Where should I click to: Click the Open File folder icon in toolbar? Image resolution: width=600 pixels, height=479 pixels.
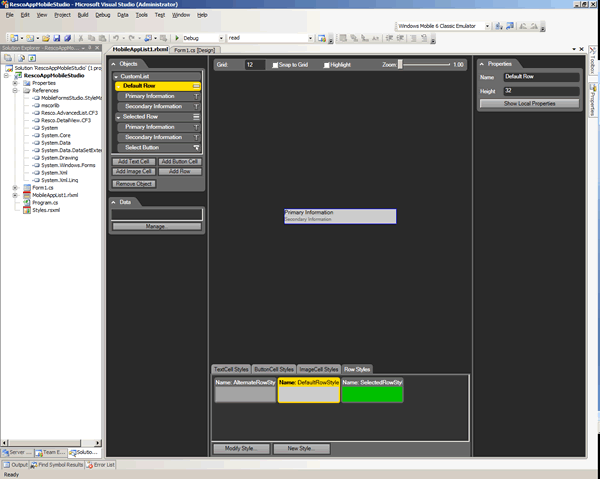46,38
